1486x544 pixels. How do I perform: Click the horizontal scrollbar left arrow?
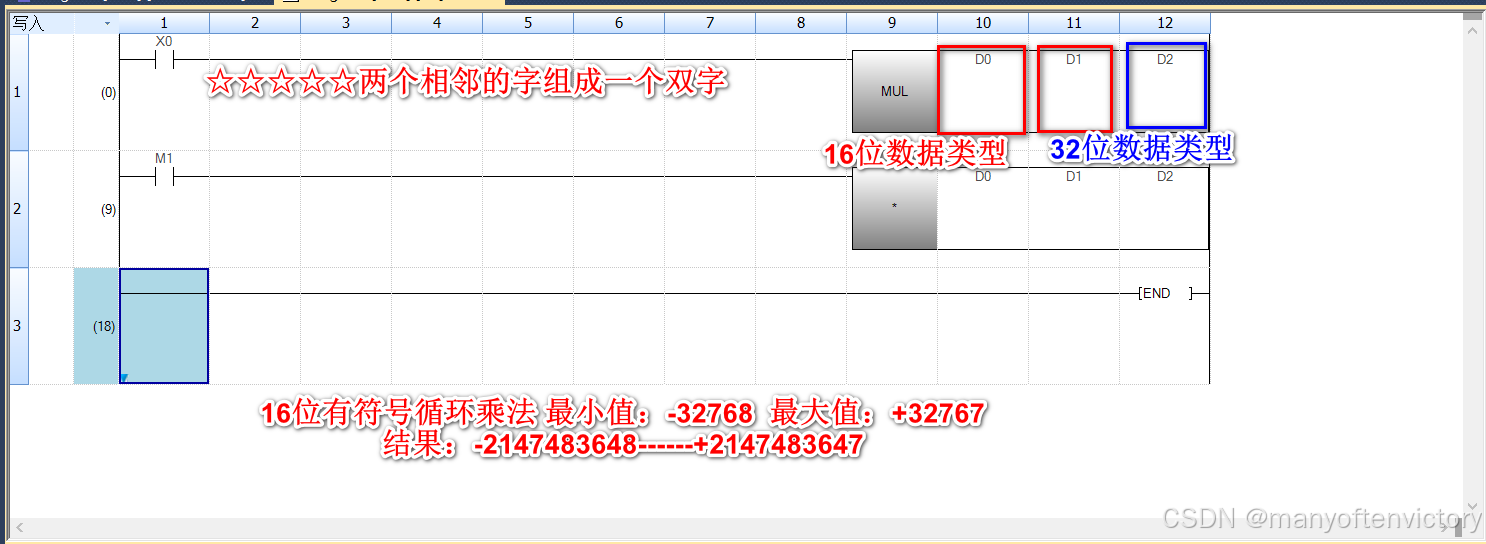[19, 526]
